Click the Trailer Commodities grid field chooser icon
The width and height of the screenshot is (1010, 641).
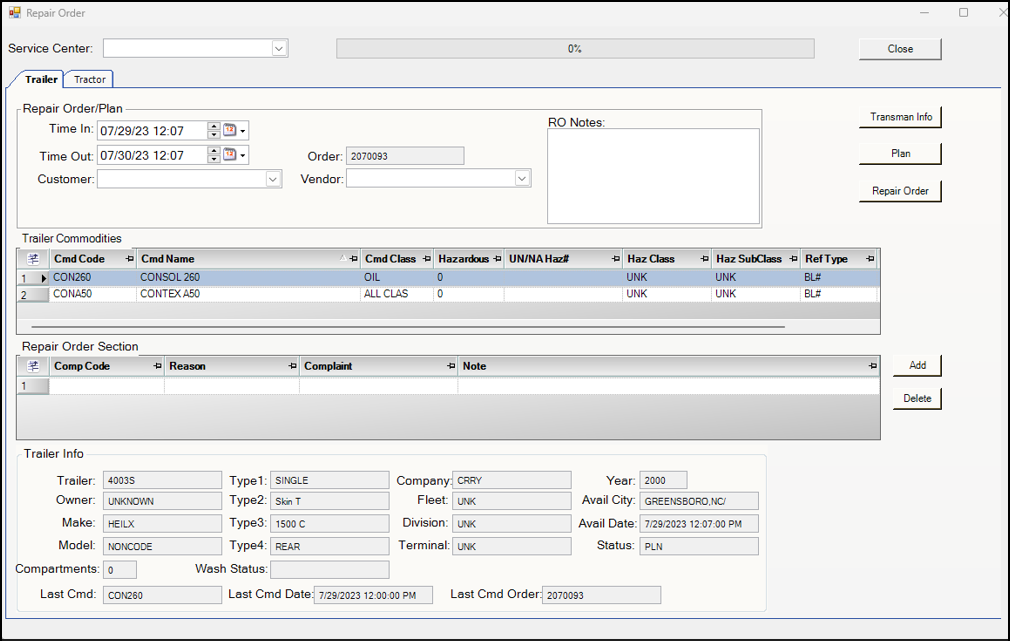(x=33, y=259)
